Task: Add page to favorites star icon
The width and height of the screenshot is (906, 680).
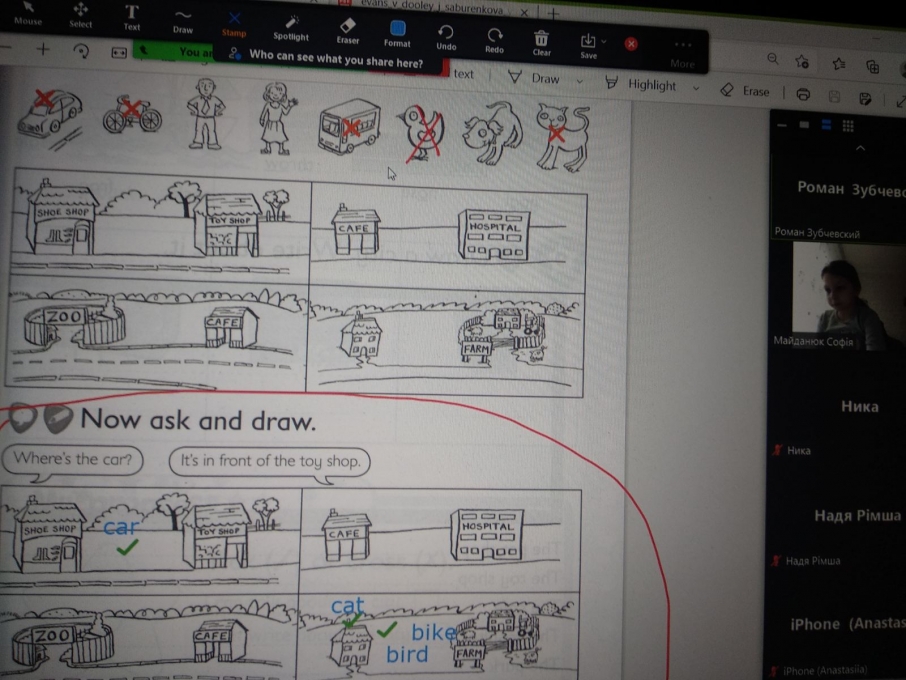Action: coord(802,61)
